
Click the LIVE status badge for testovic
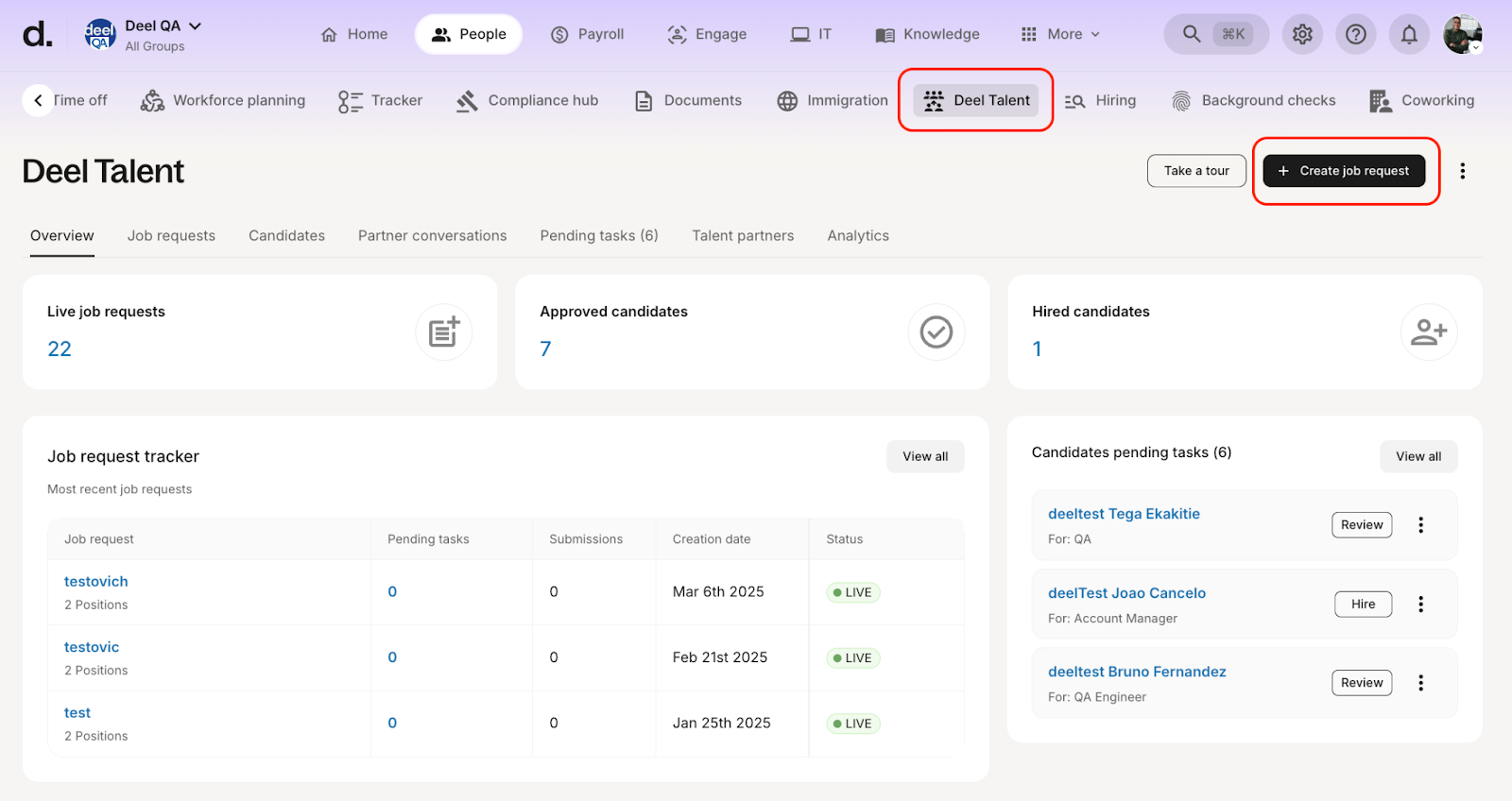tap(853, 658)
